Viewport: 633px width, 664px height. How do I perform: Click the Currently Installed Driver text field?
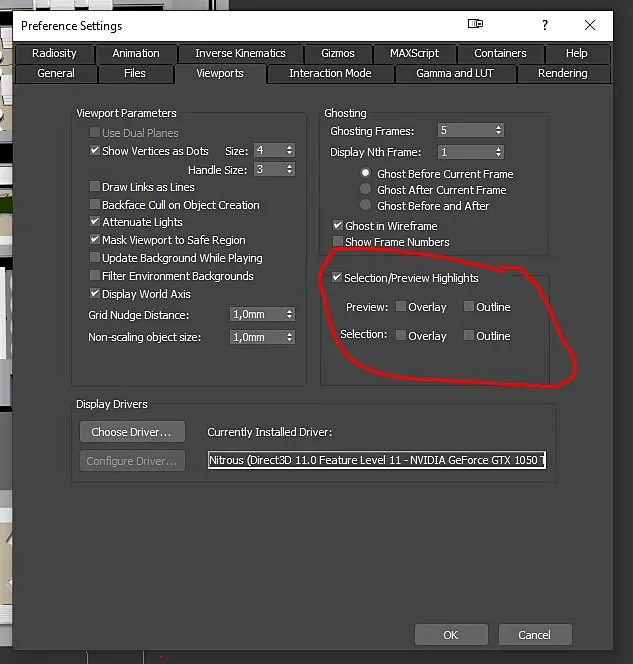click(377, 460)
